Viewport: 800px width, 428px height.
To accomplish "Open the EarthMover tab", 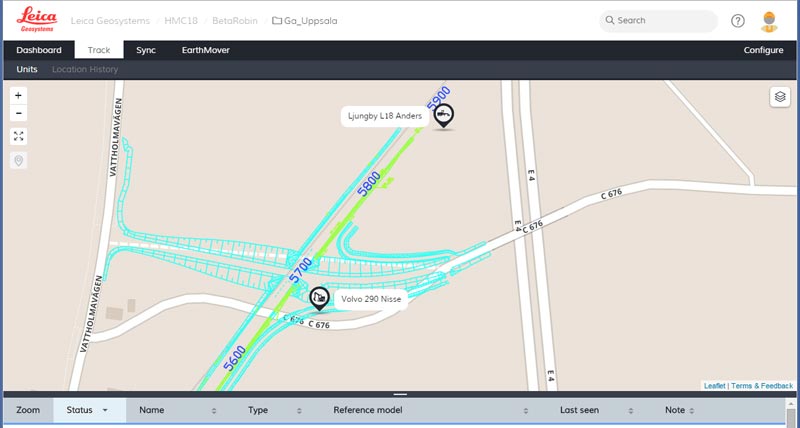I will tap(206, 50).
